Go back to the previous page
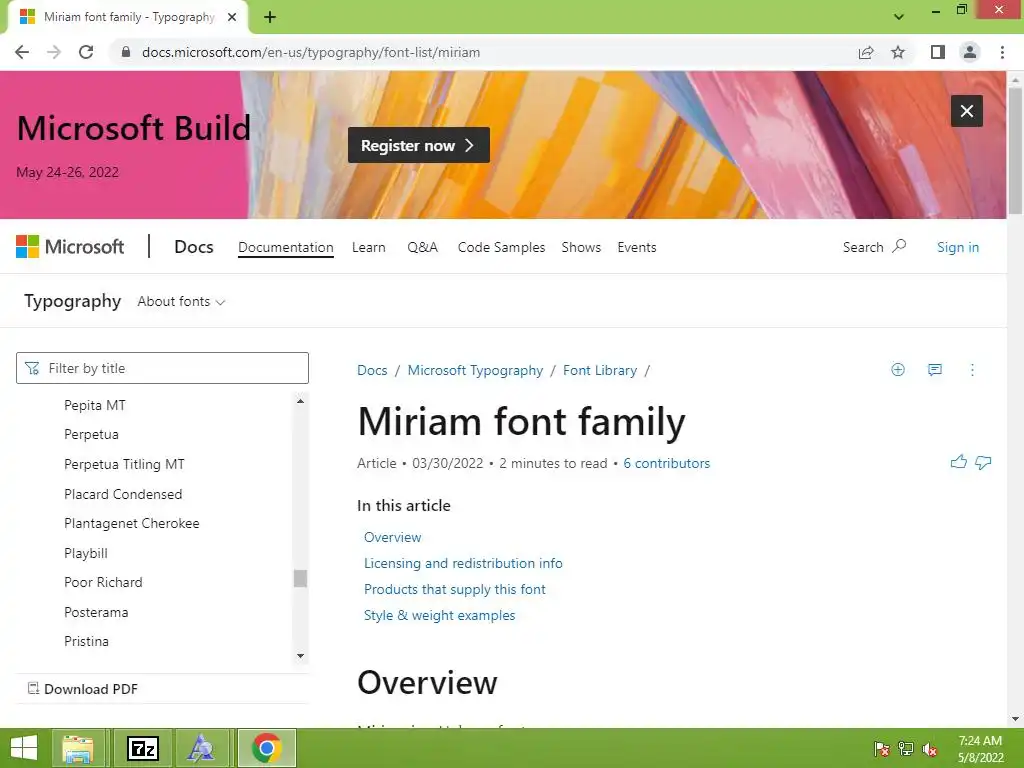The height and width of the screenshot is (768, 1024). [x=22, y=52]
